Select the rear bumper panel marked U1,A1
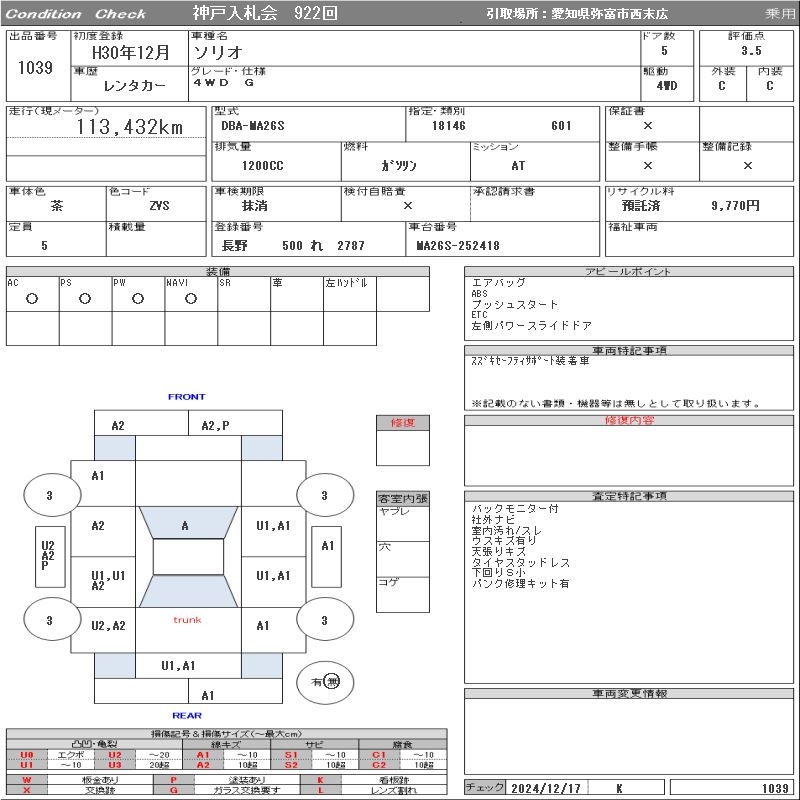The width and height of the screenshot is (800, 800). 178,665
